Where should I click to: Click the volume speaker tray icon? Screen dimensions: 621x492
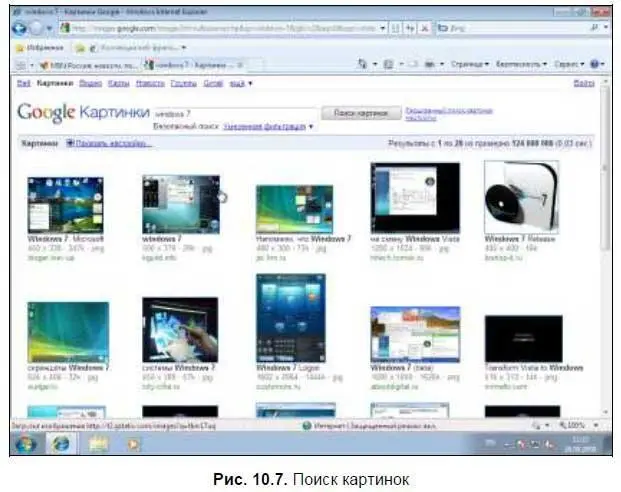tap(549, 444)
